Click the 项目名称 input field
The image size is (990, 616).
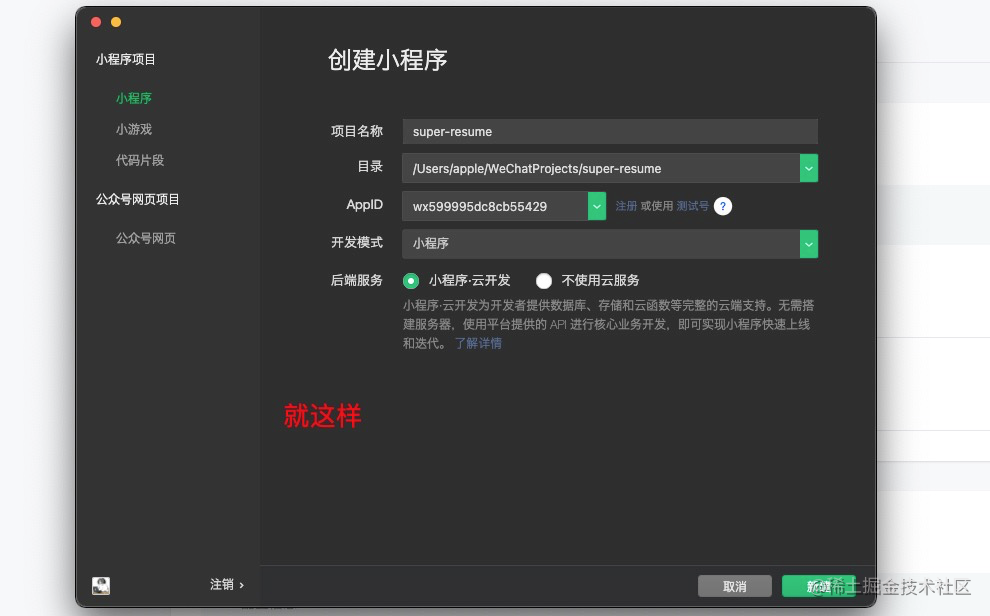pyautogui.click(x=610, y=131)
